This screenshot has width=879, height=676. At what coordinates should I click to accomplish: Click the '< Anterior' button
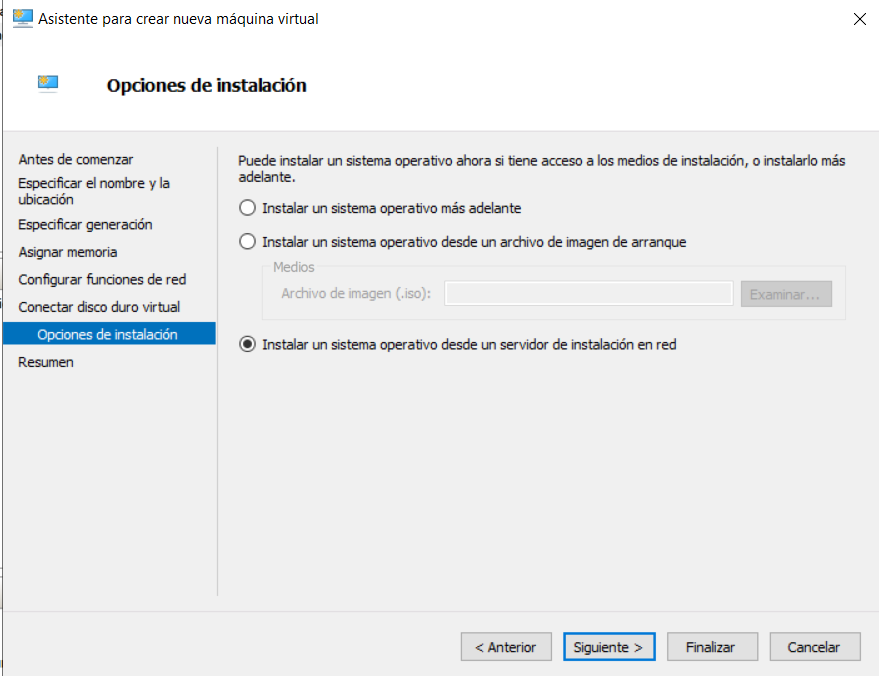[x=506, y=647]
